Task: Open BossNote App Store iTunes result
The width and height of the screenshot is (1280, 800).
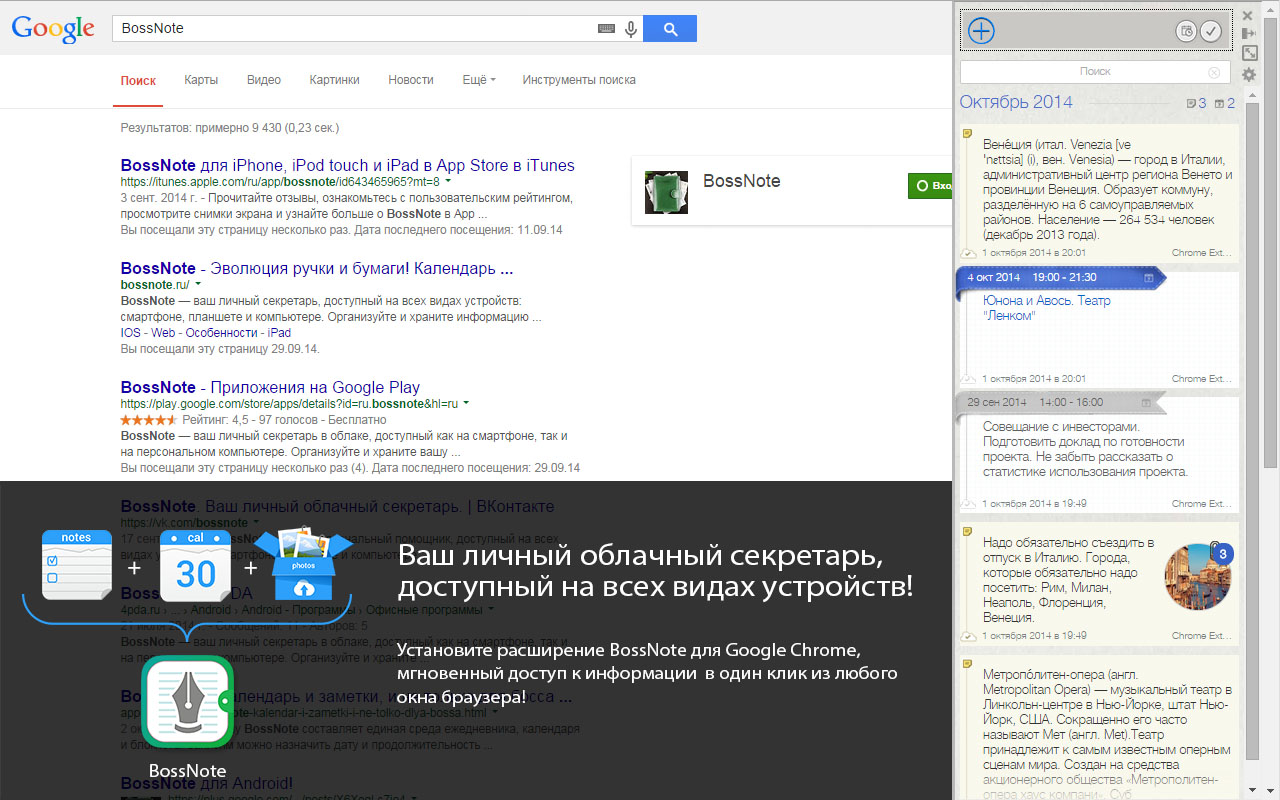Action: pos(348,166)
